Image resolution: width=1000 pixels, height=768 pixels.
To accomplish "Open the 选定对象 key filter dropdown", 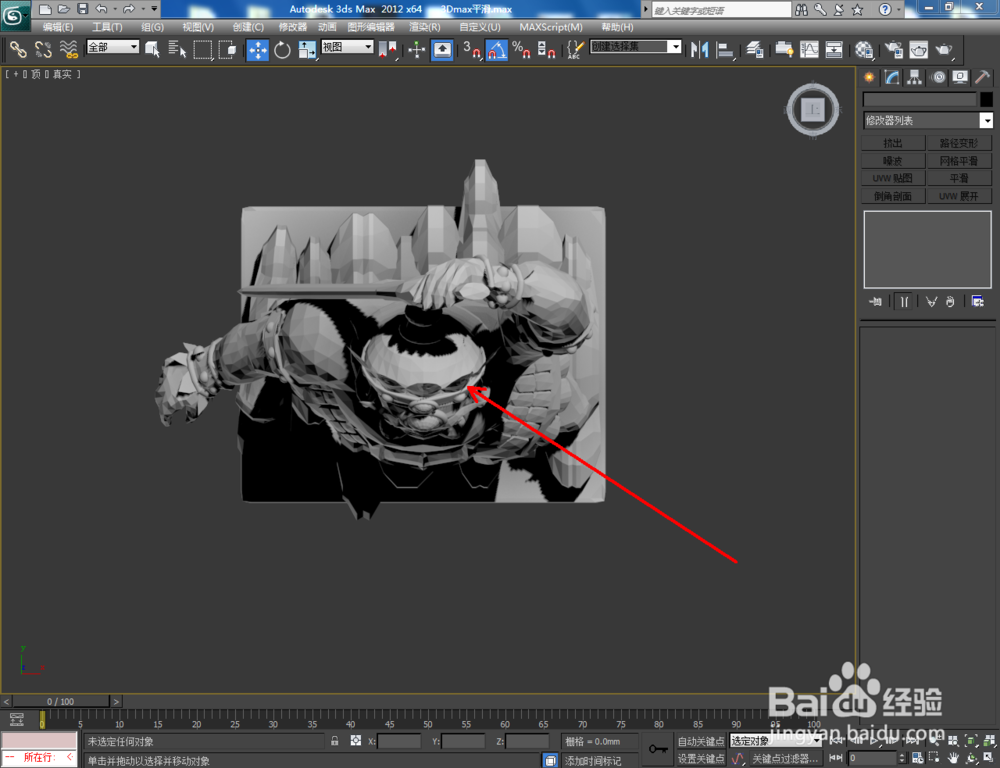I will 776,741.
